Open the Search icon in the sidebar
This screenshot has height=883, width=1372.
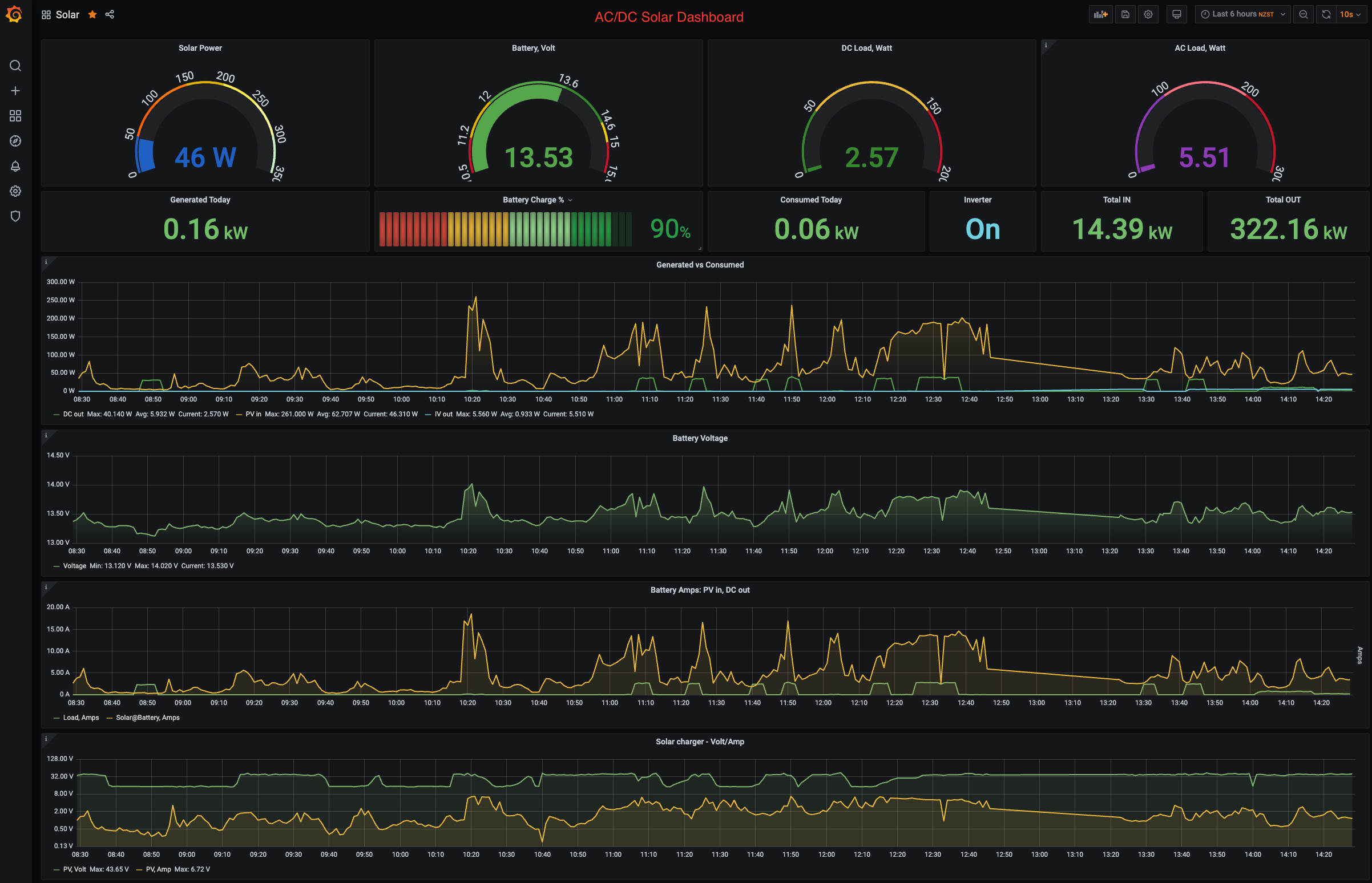(x=15, y=66)
